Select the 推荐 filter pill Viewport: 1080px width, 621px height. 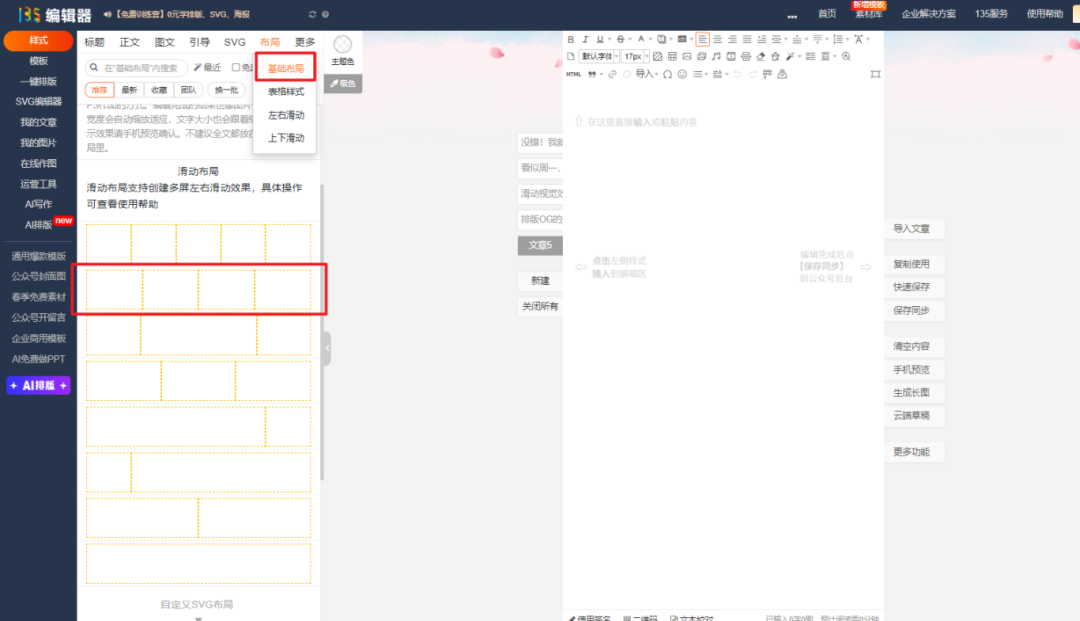coord(99,90)
